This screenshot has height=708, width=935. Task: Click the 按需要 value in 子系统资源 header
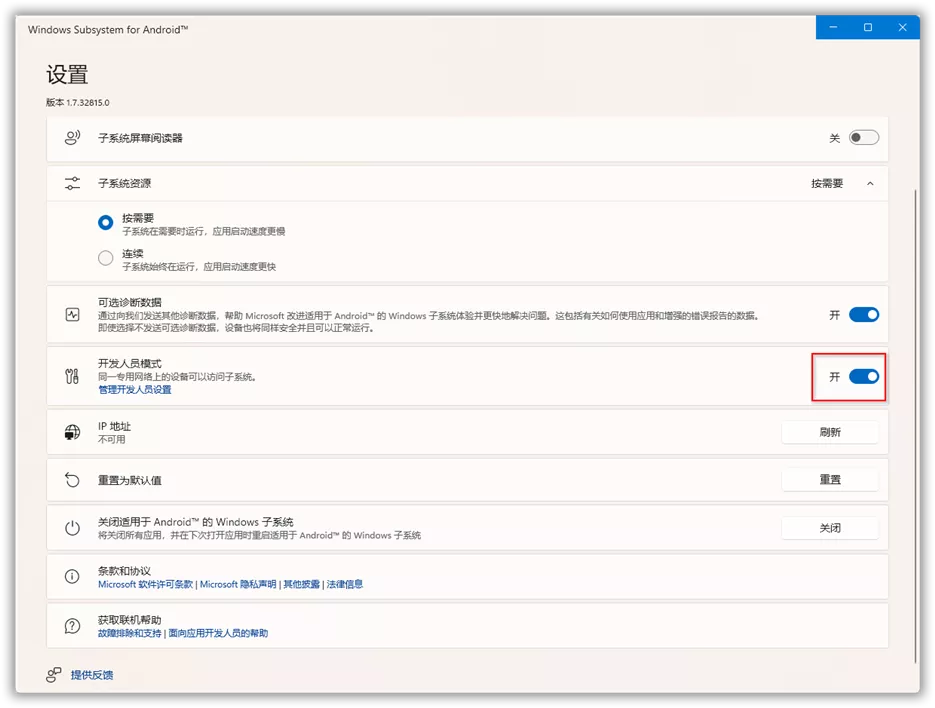[827, 183]
